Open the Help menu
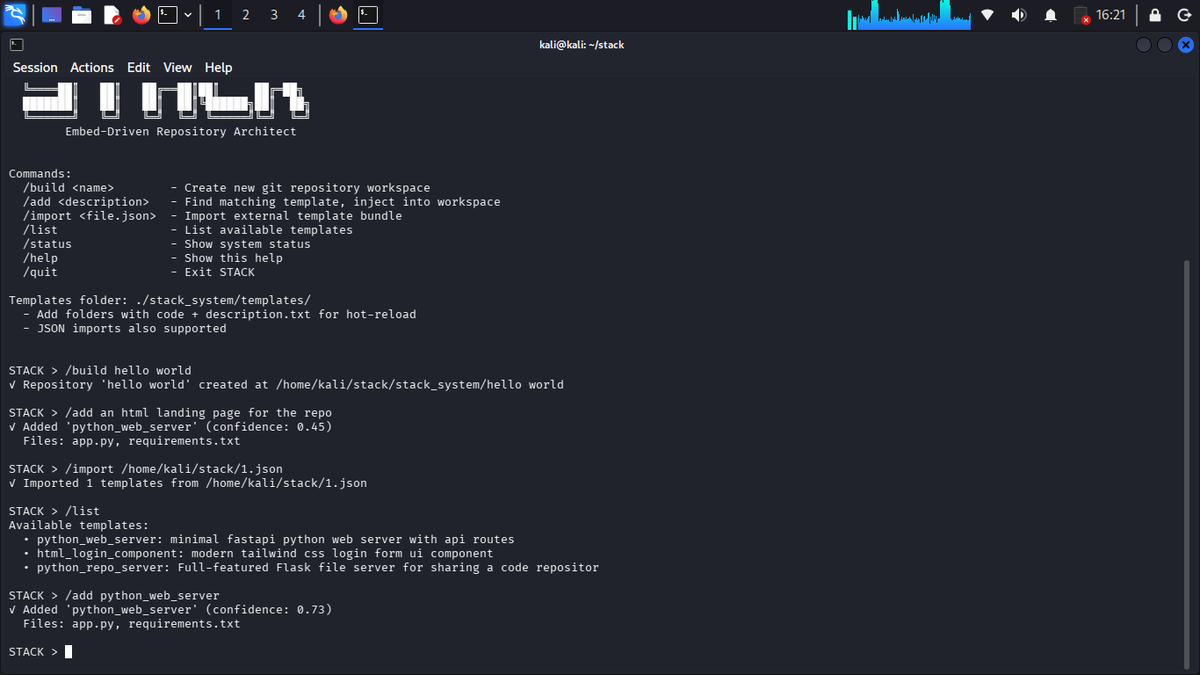Viewport: 1200px width, 675px height. (x=218, y=67)
